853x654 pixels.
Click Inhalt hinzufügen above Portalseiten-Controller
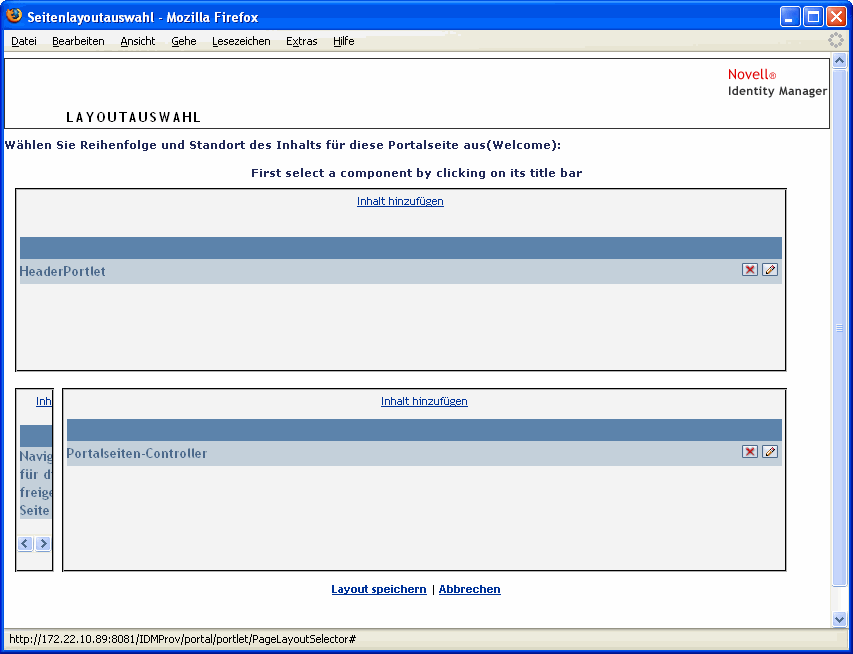[424, 402]
